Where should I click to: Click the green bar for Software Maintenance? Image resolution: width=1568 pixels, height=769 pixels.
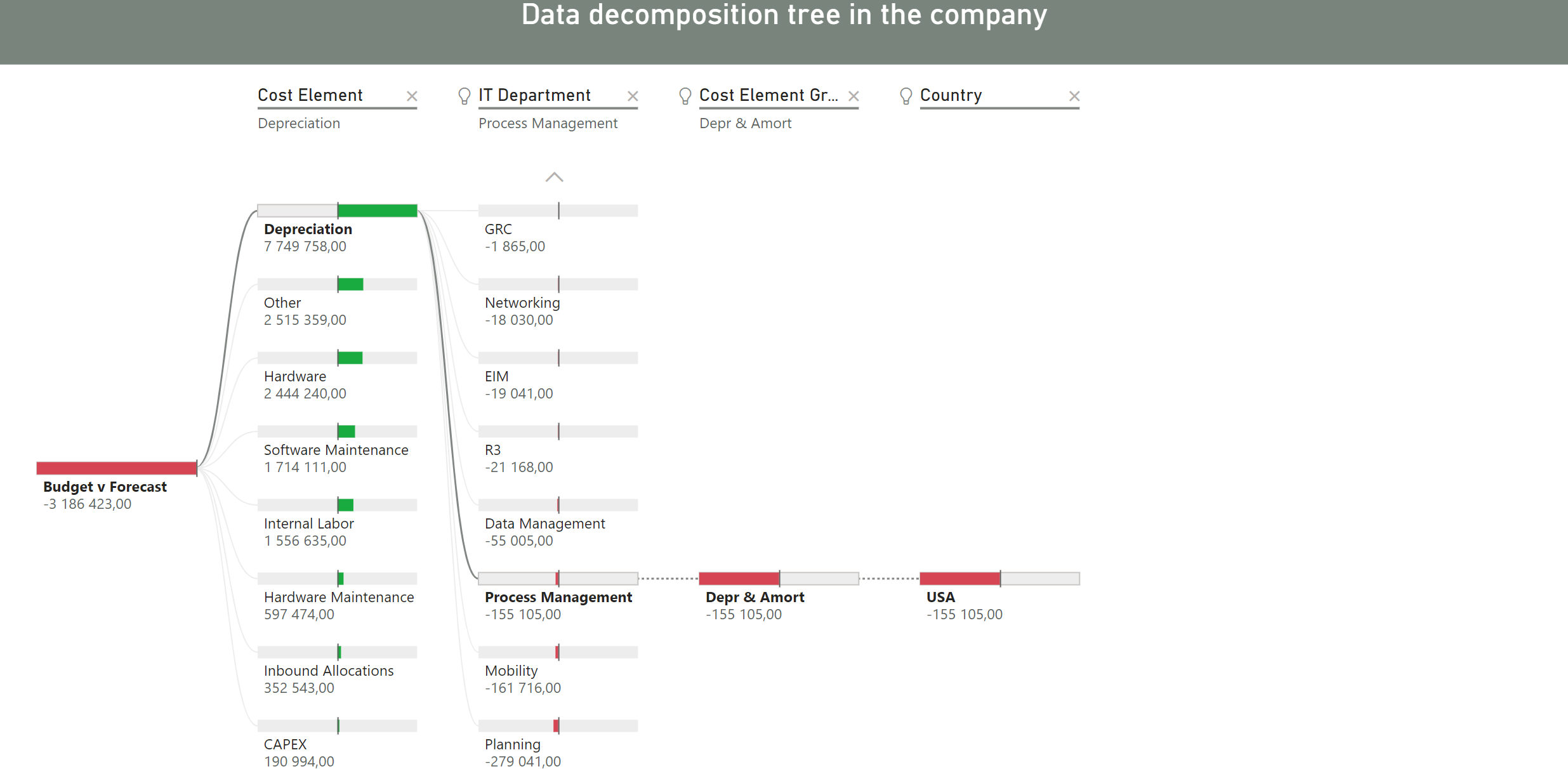click(x=346, y=431)
